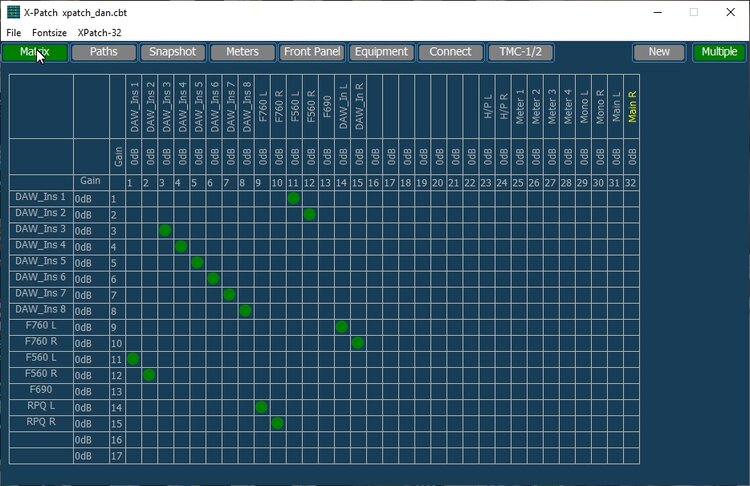750x486 pixels.
Task: Click the X-Patch app icon in title bar
Action: [x=13, y=12]
